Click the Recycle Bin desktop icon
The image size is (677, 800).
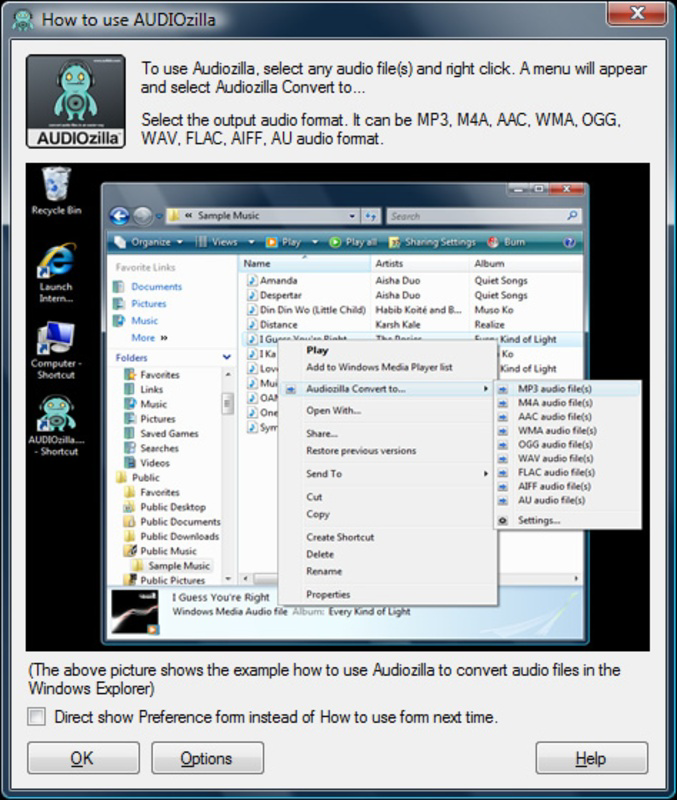56,191
